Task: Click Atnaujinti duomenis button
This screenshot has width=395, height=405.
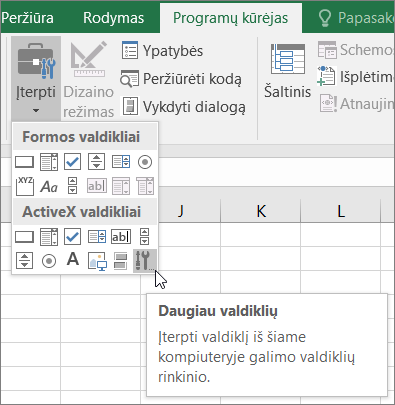Action: pos(357,104)
